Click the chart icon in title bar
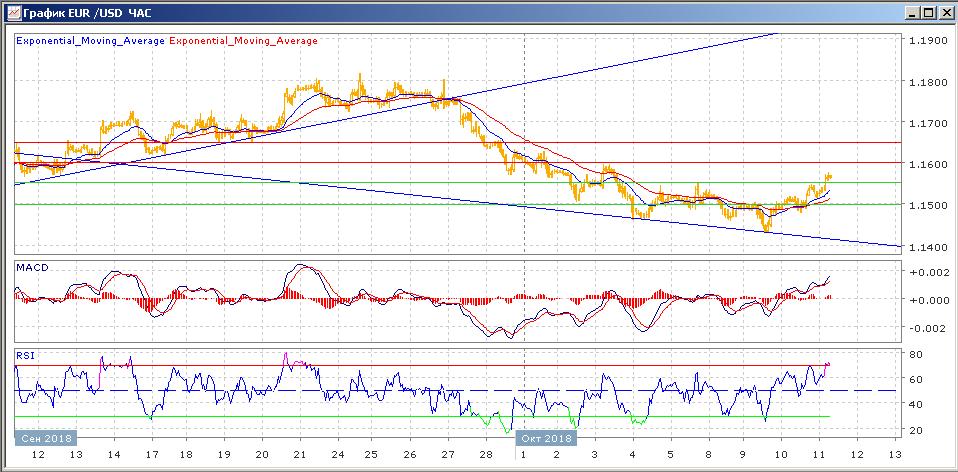Image resolution: width=958 pixels, height=472 pixels. [11, 13]
